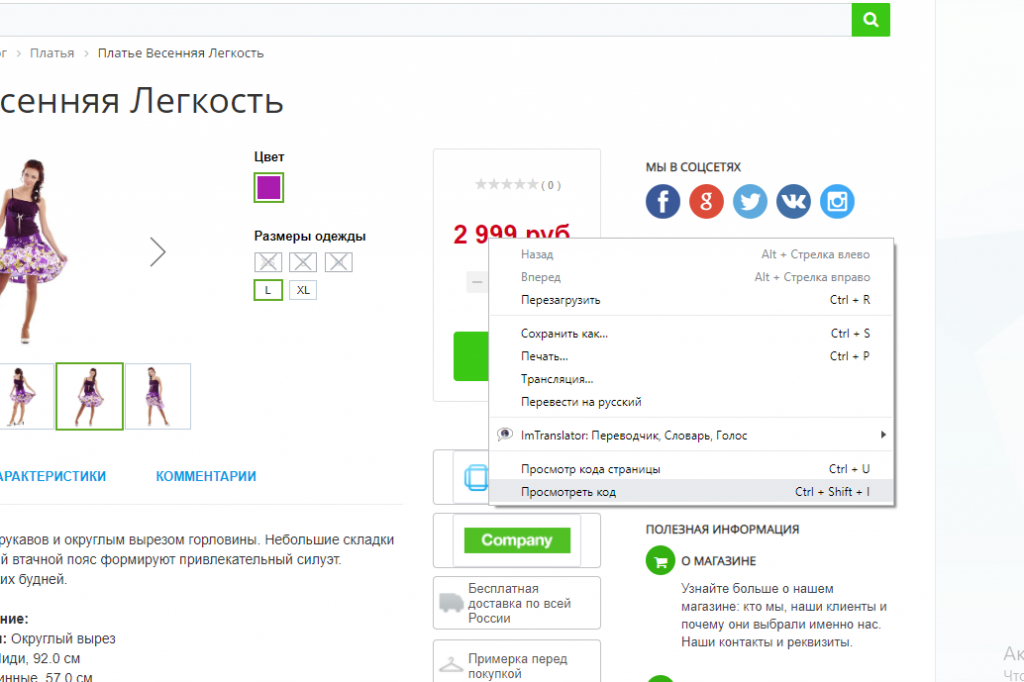Select size L
The height and width of the screenshot is (682, 1024).
(x=268, y=290)
